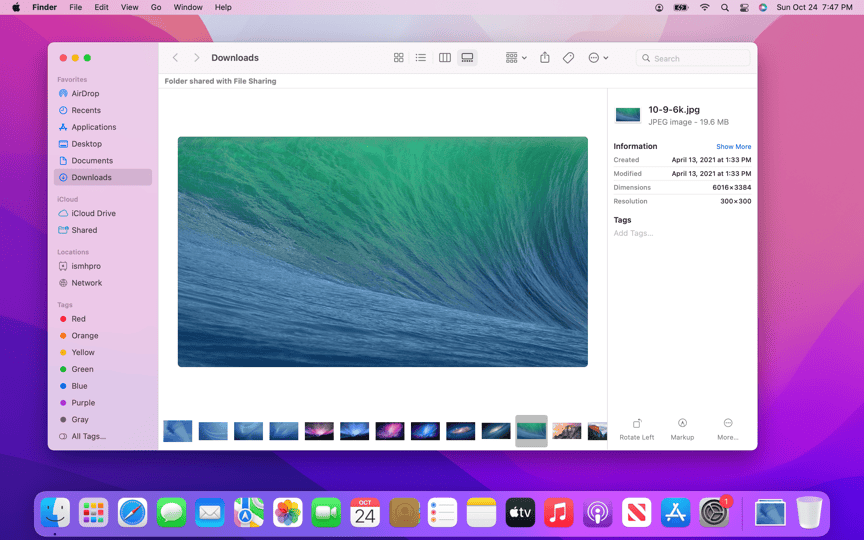Select the Purple tag in sidebar
864x540 pixels.
pos(103,403)
